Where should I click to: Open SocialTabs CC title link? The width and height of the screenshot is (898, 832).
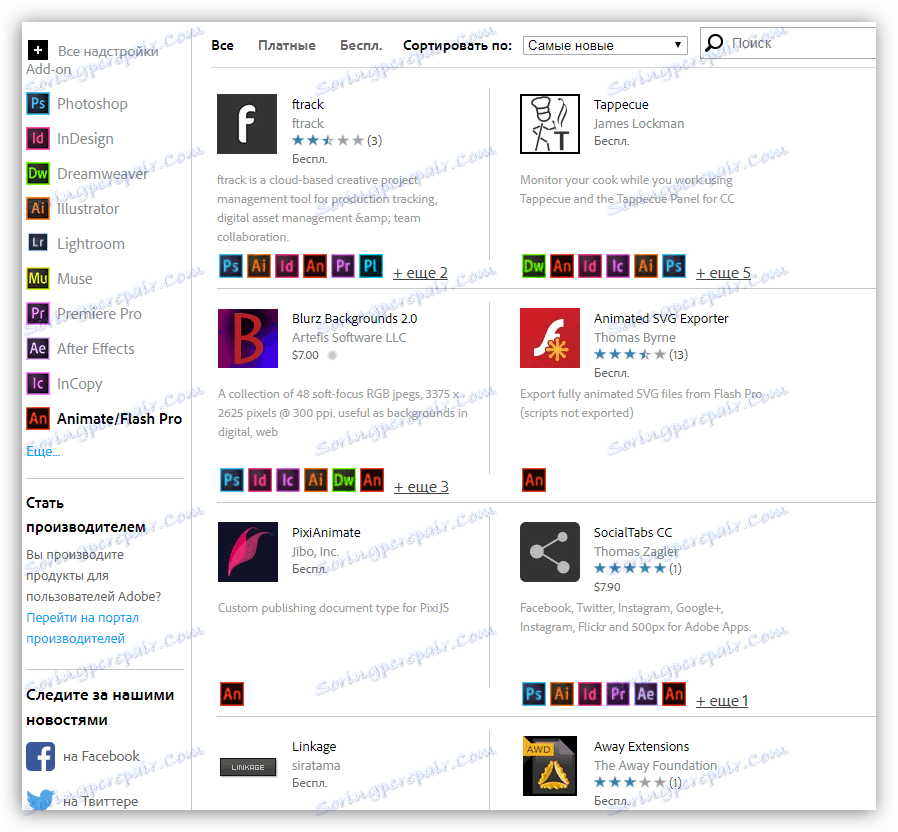point(633,533)
